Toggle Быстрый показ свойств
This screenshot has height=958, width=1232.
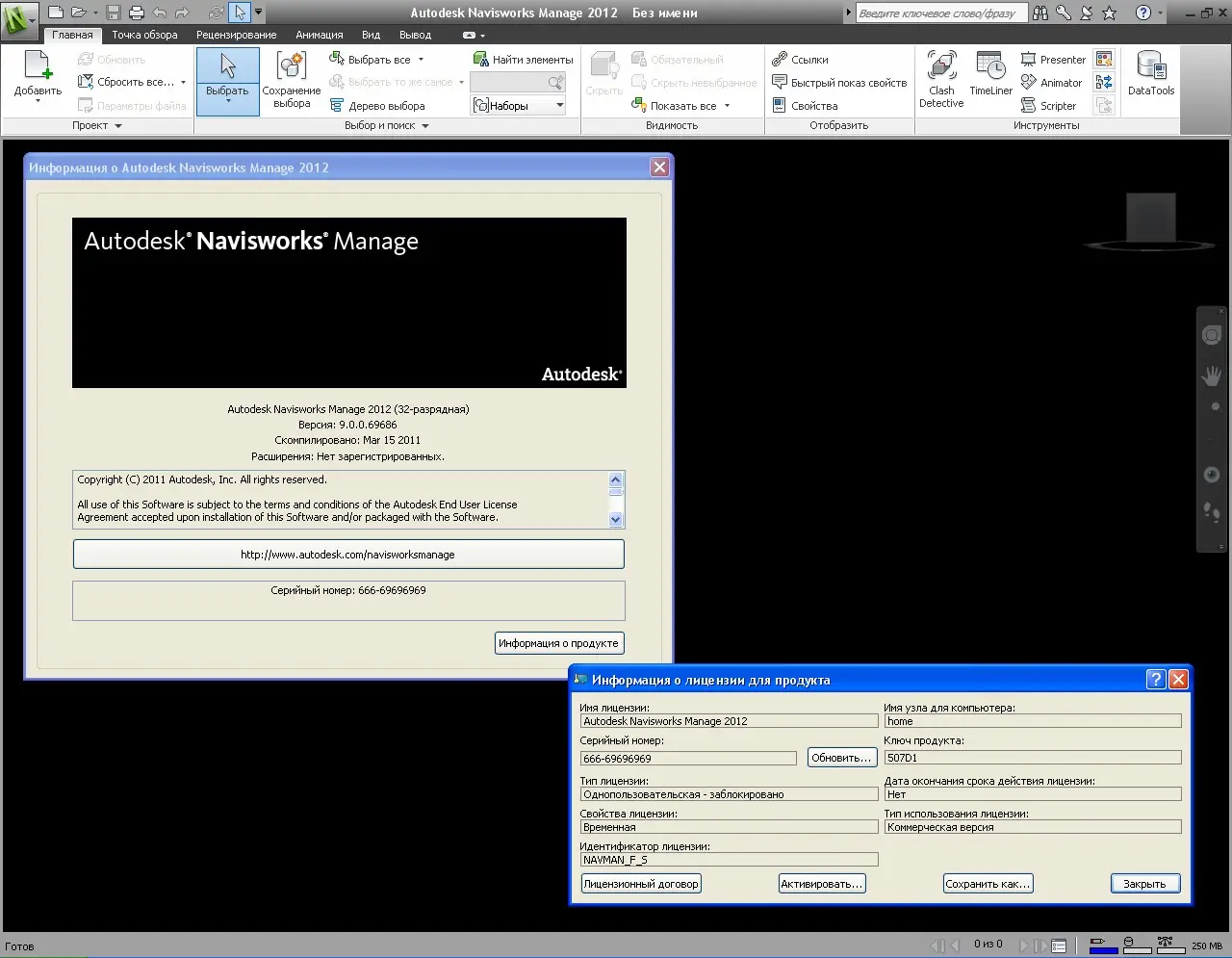[x=839, y=83]
